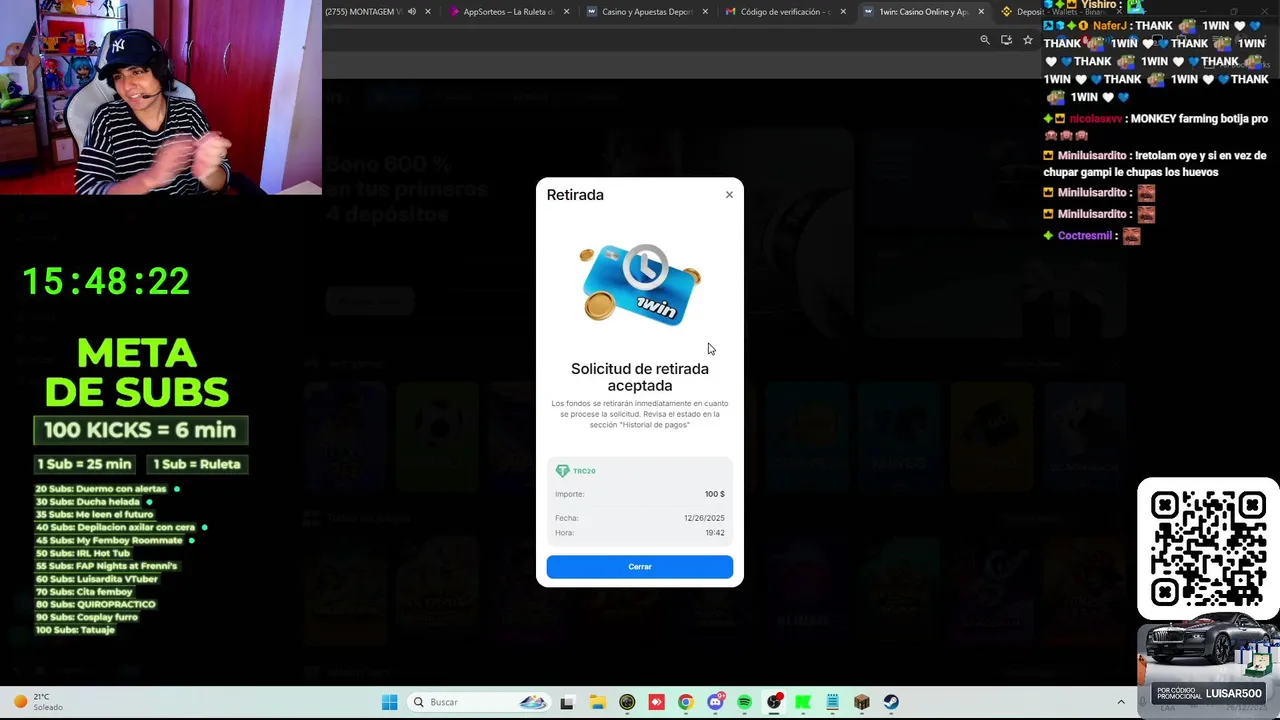This screenshot has height=720, width=1280.
Task: Open File Explorer from the taskbar
Action: coord(597,702)
